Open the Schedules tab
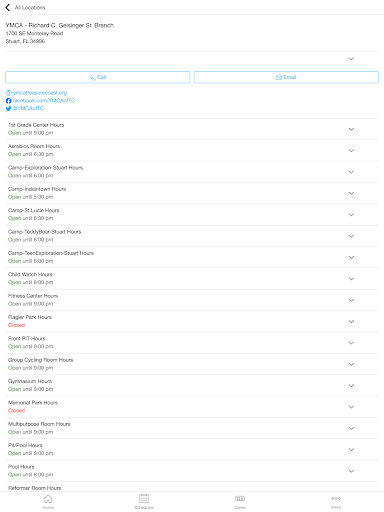The height and width of the screenshot is (512, 384). click(144, 501)
